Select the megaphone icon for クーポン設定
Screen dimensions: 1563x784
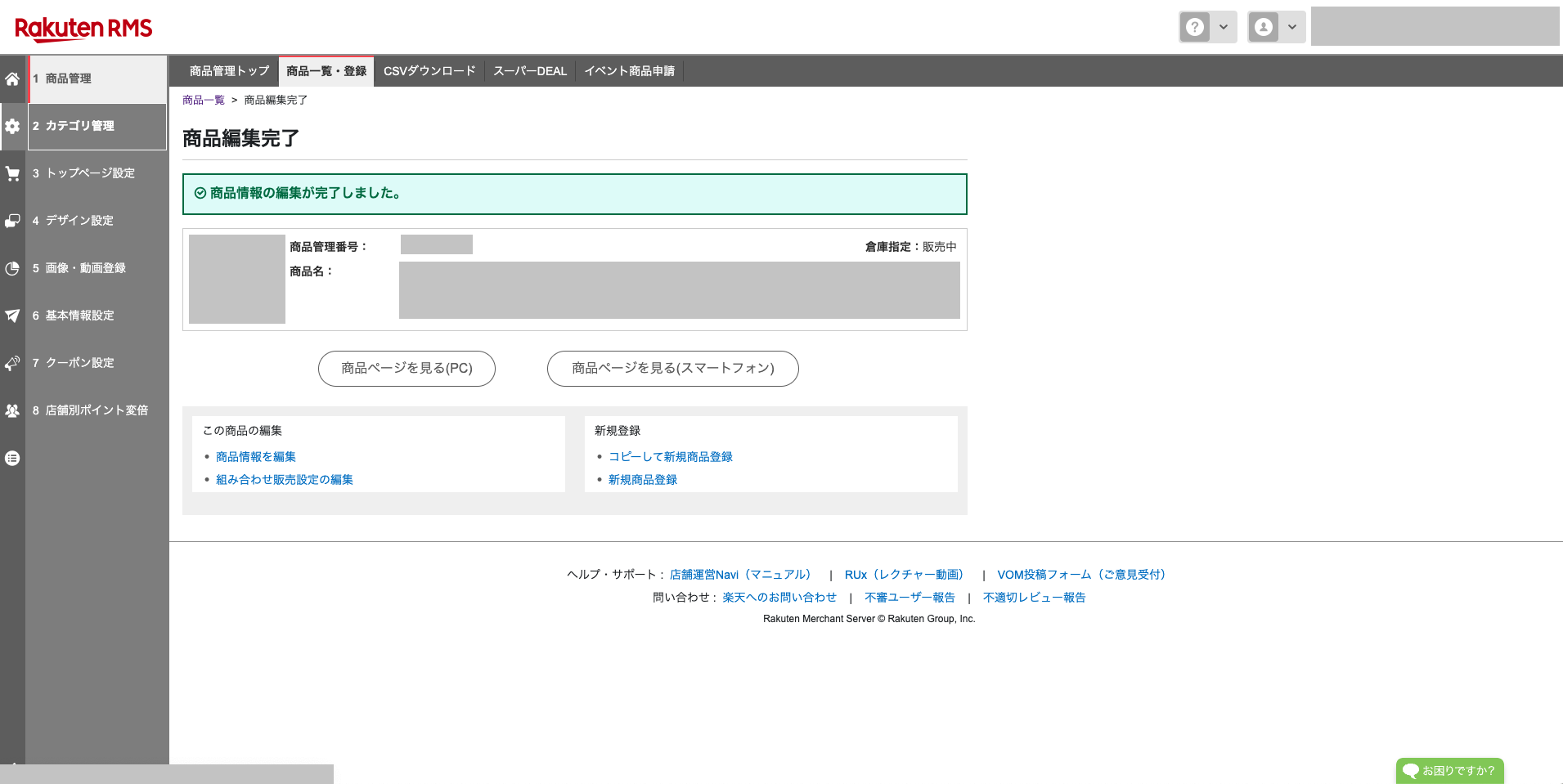point(12,363)
